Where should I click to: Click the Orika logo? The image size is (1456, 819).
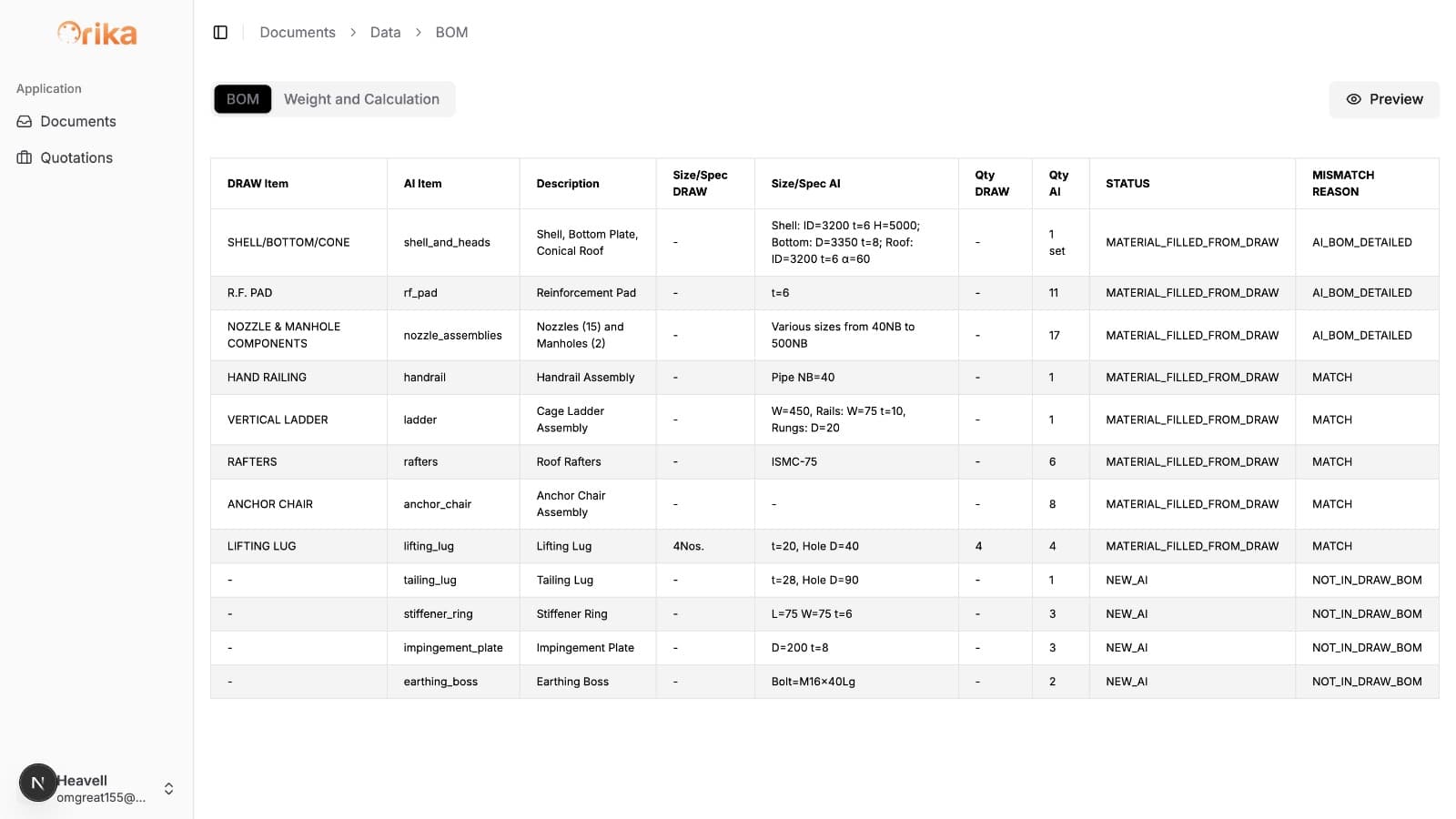pyautogui.click(x=96, y=34)
